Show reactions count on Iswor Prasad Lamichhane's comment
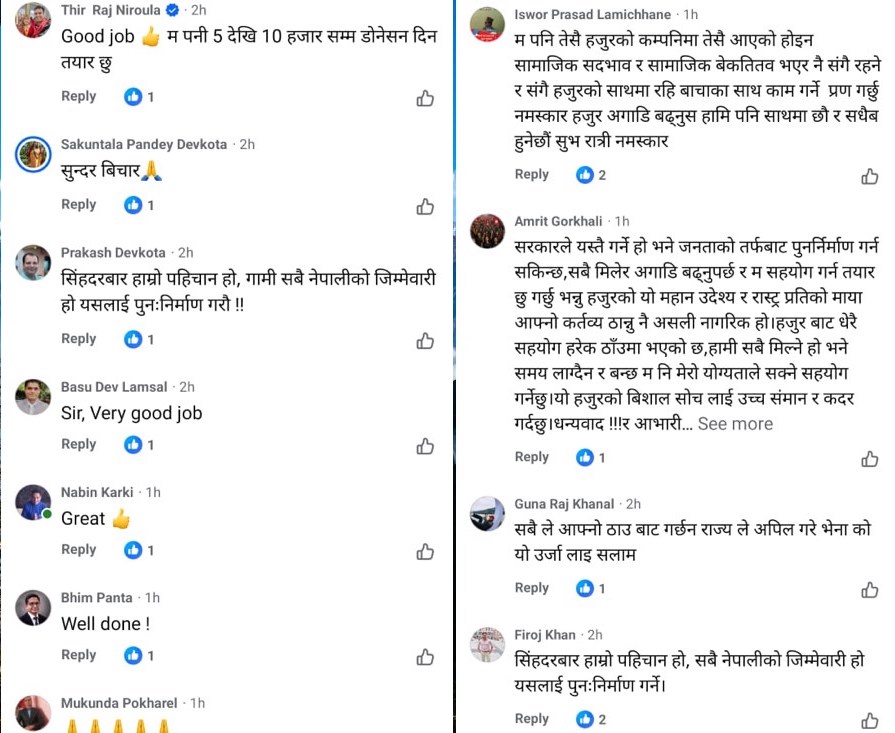Image resolution: width=895 pixels, height=733 pixels. pos(591,175)
